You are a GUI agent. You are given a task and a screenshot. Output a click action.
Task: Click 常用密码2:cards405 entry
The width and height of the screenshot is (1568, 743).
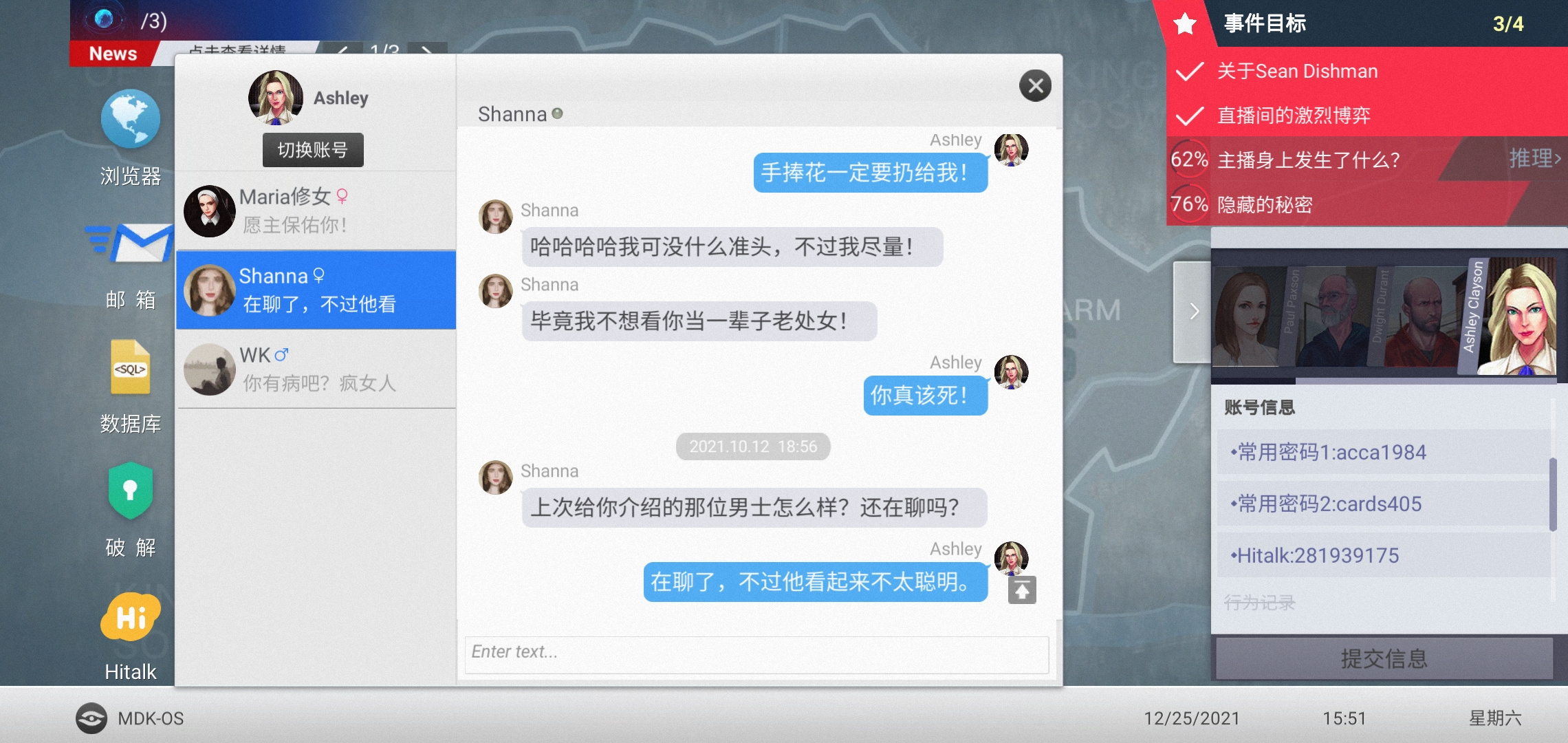[1382, 504]
